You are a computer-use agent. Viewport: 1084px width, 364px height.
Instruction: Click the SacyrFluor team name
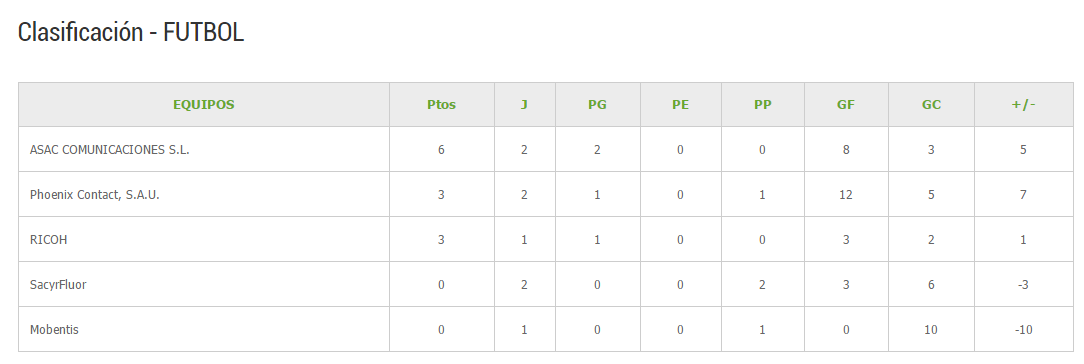click(58, 285)
